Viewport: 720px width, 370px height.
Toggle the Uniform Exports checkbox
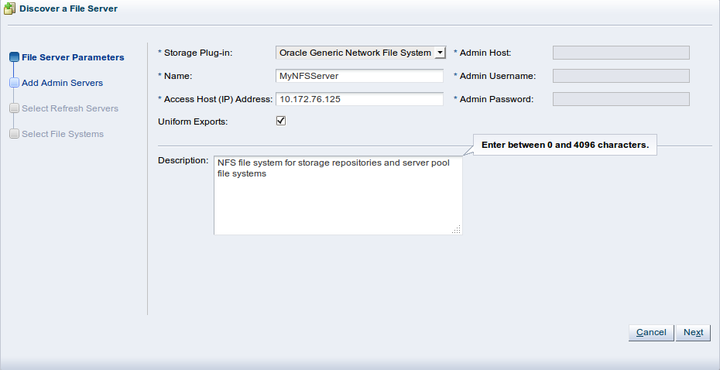(x=281, y=121)
